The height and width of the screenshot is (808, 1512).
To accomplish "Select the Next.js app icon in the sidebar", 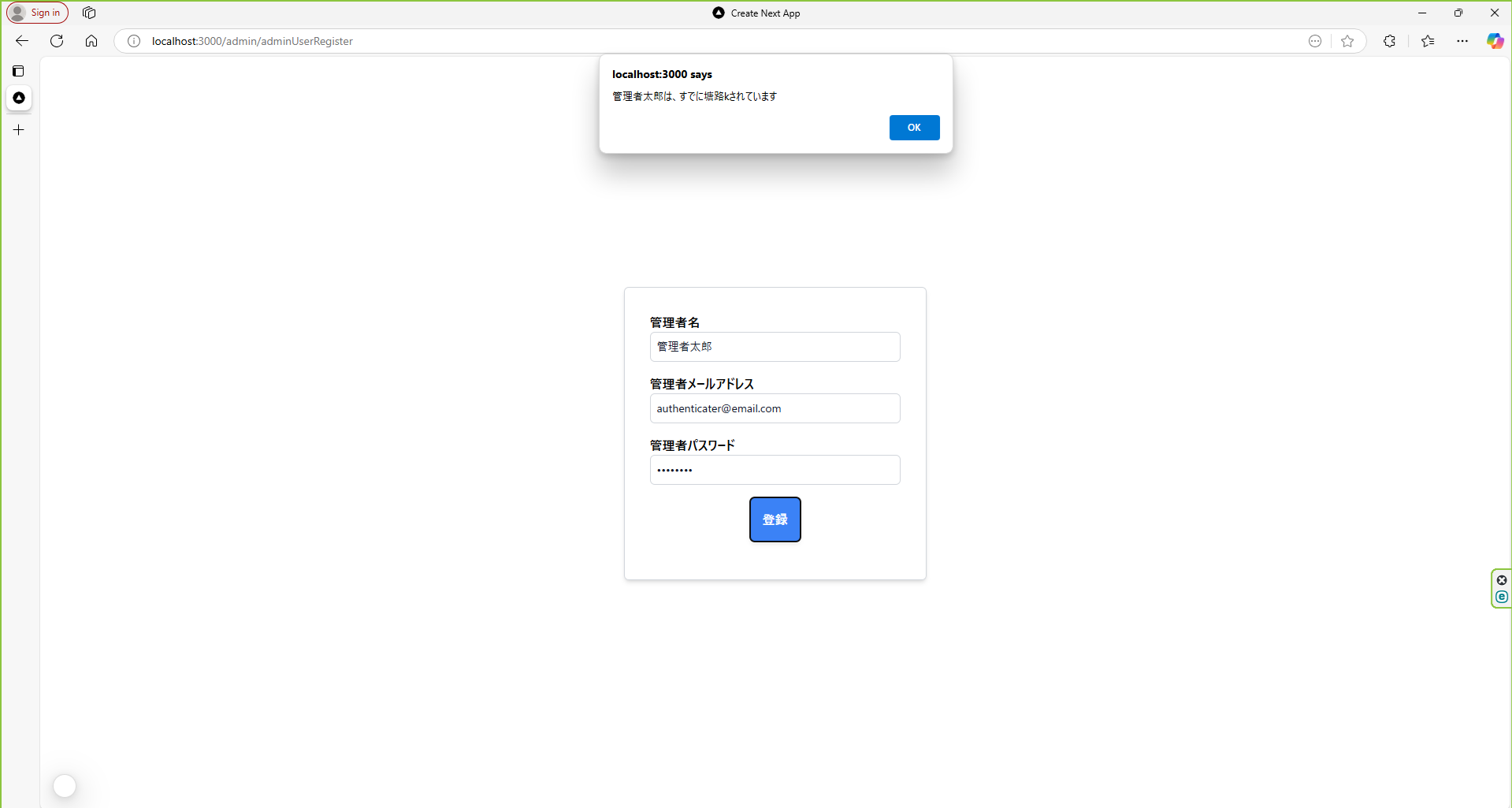I will (19, 98).
